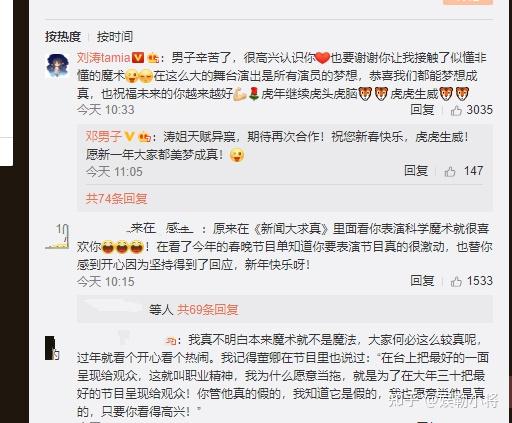Image resolution: width=512 pixels, height=423 pixels.
Task: Like 刘涛tamia's comment via thumbs-up icon
Action: [456, 110]
